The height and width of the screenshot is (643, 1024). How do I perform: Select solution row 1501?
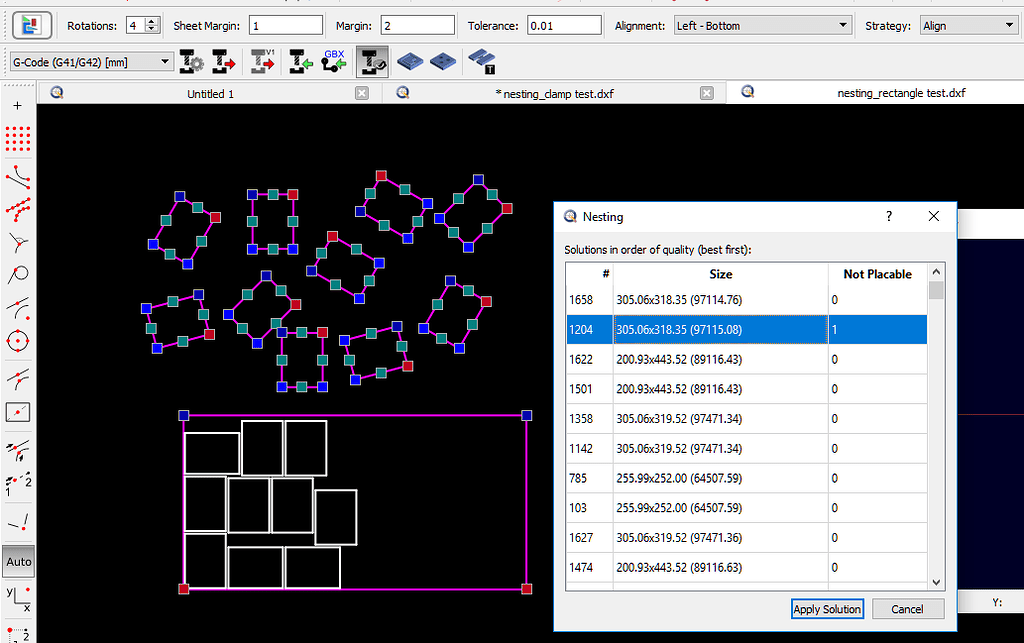pos(746,389)
